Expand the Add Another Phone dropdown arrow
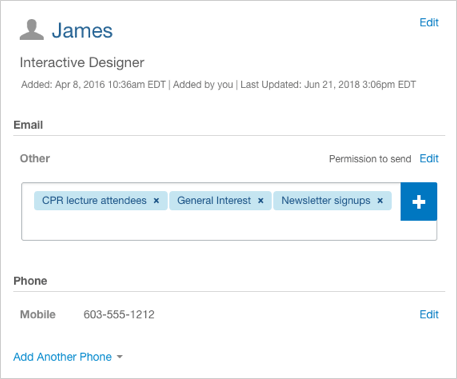Image resolution: width=457 pixels, height=379 pixels. [x=119, y=357]
